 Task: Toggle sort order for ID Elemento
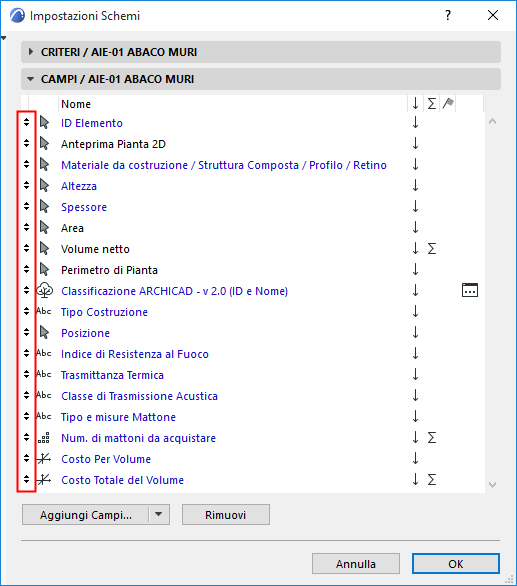pos(415,123)
